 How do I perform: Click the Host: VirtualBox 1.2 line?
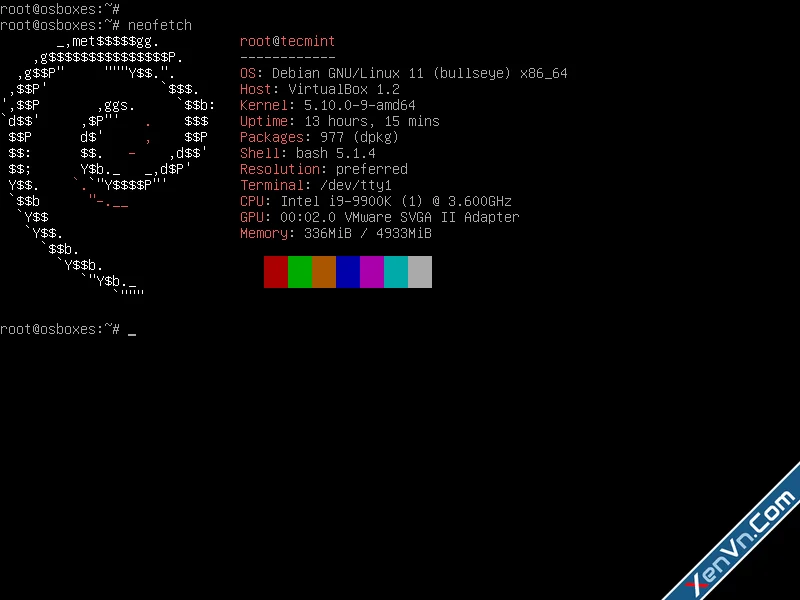pyautogui.click(x=320, y=89)
